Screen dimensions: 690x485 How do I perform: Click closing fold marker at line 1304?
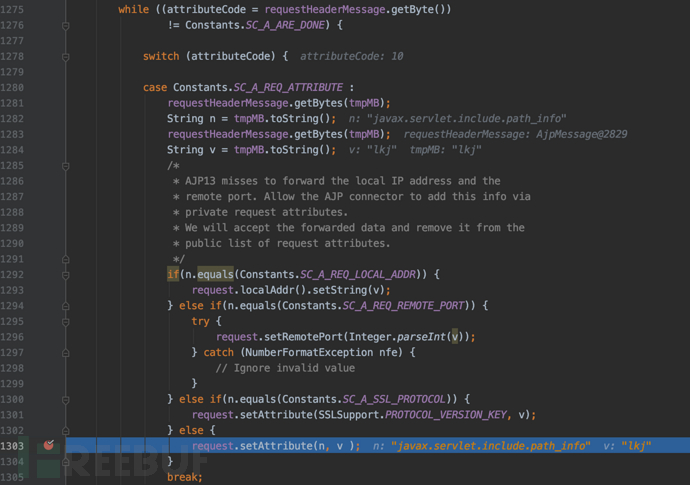(66, 462)
